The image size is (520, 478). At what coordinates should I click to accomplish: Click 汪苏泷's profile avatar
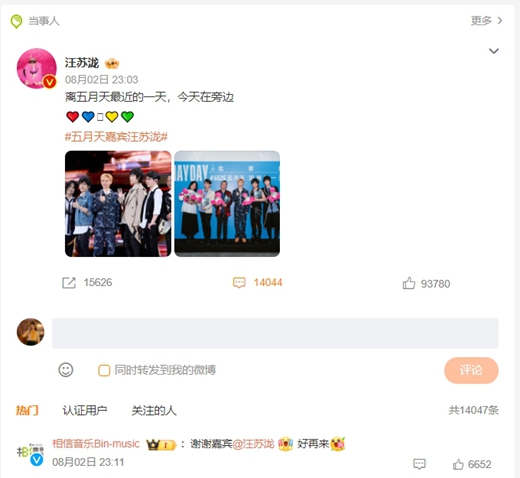(x=37, y=68)
